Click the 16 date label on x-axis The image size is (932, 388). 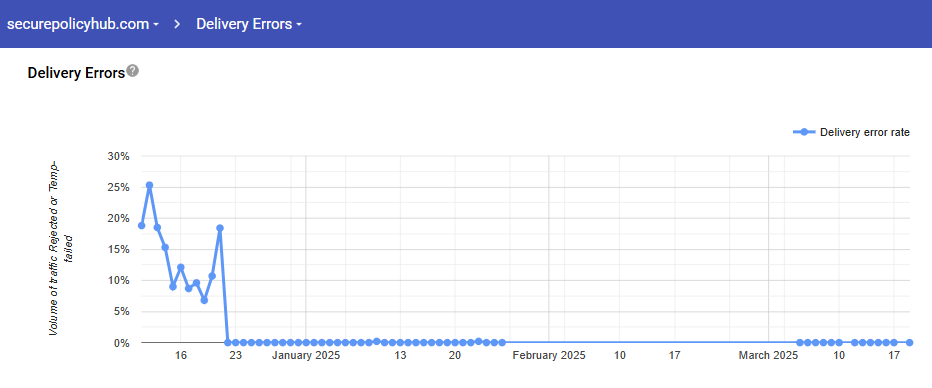click(181, 356)
